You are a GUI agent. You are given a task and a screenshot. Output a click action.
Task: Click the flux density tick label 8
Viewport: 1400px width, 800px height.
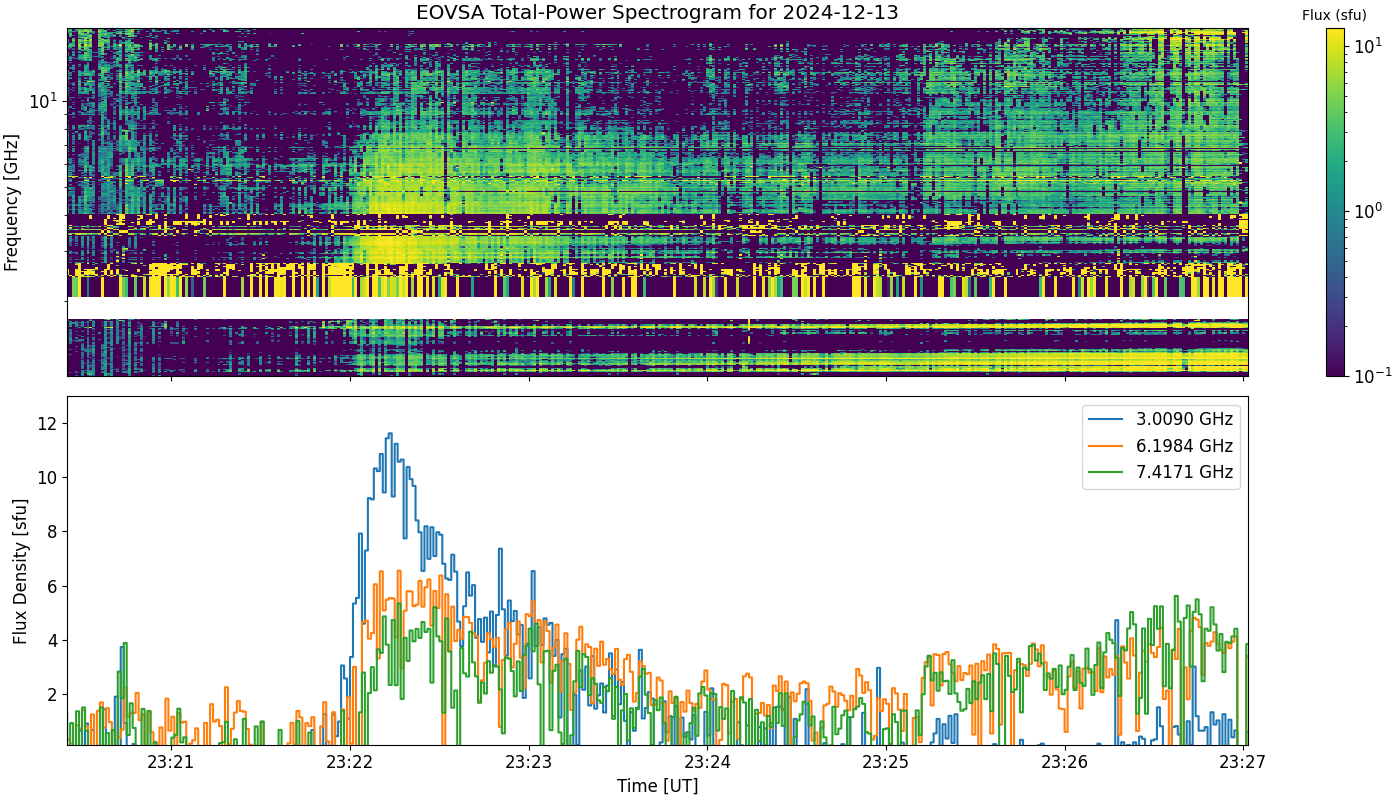coord(54,532)
